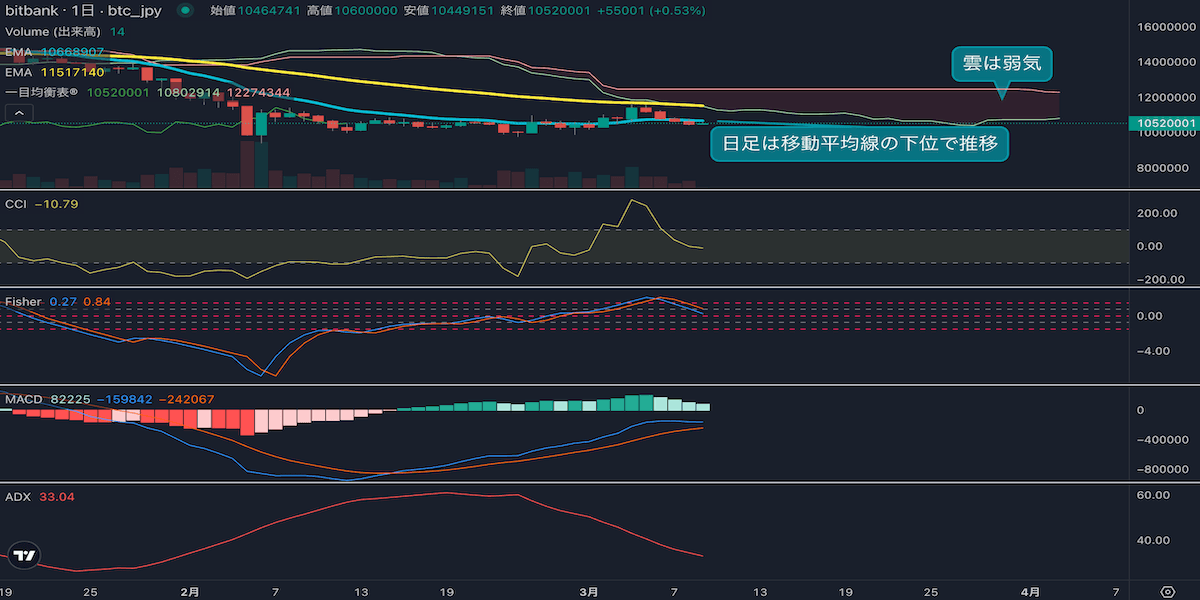Click the 3月 date on time axis
1200x600 pixels.
click(x=590, y=591)
